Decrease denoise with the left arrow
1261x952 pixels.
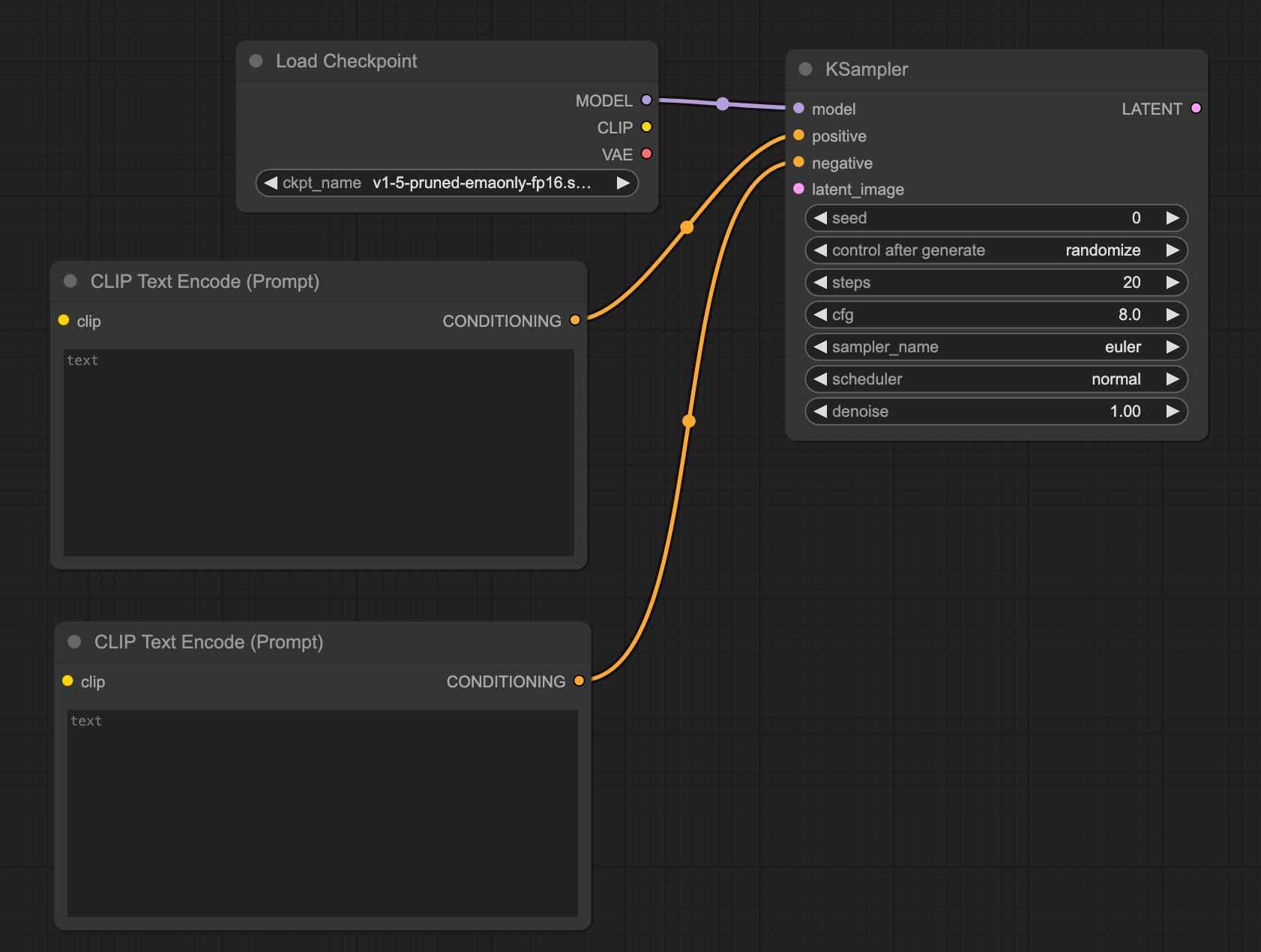(820, 412)
